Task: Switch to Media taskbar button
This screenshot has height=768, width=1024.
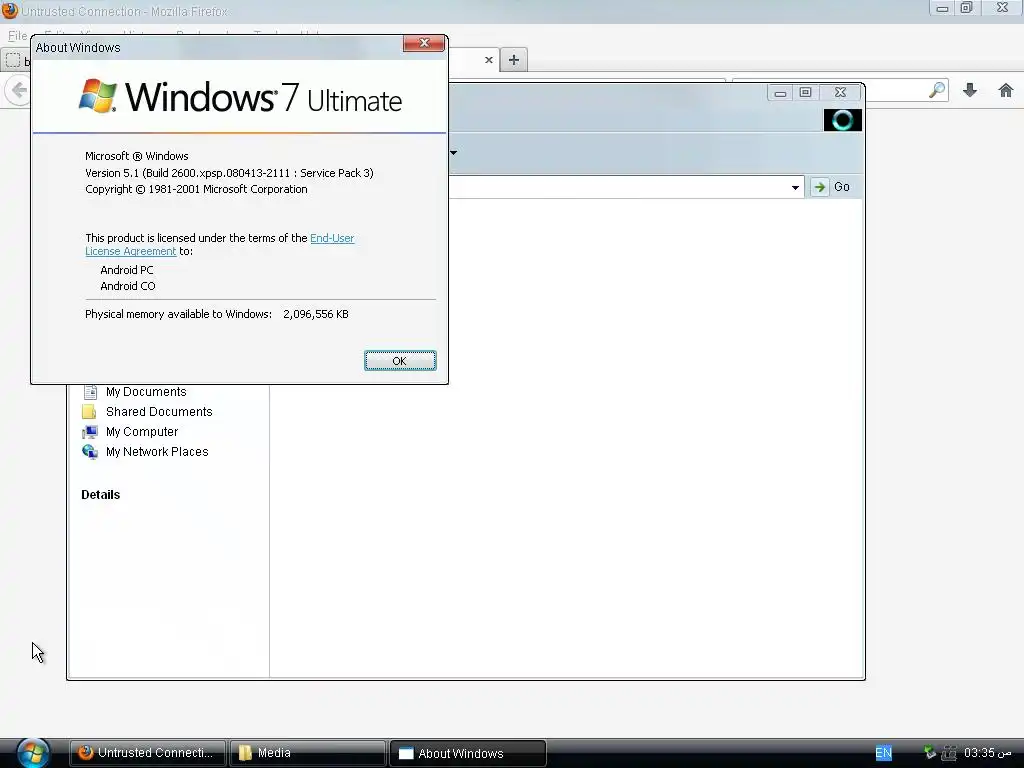Action: click(307, 753)
